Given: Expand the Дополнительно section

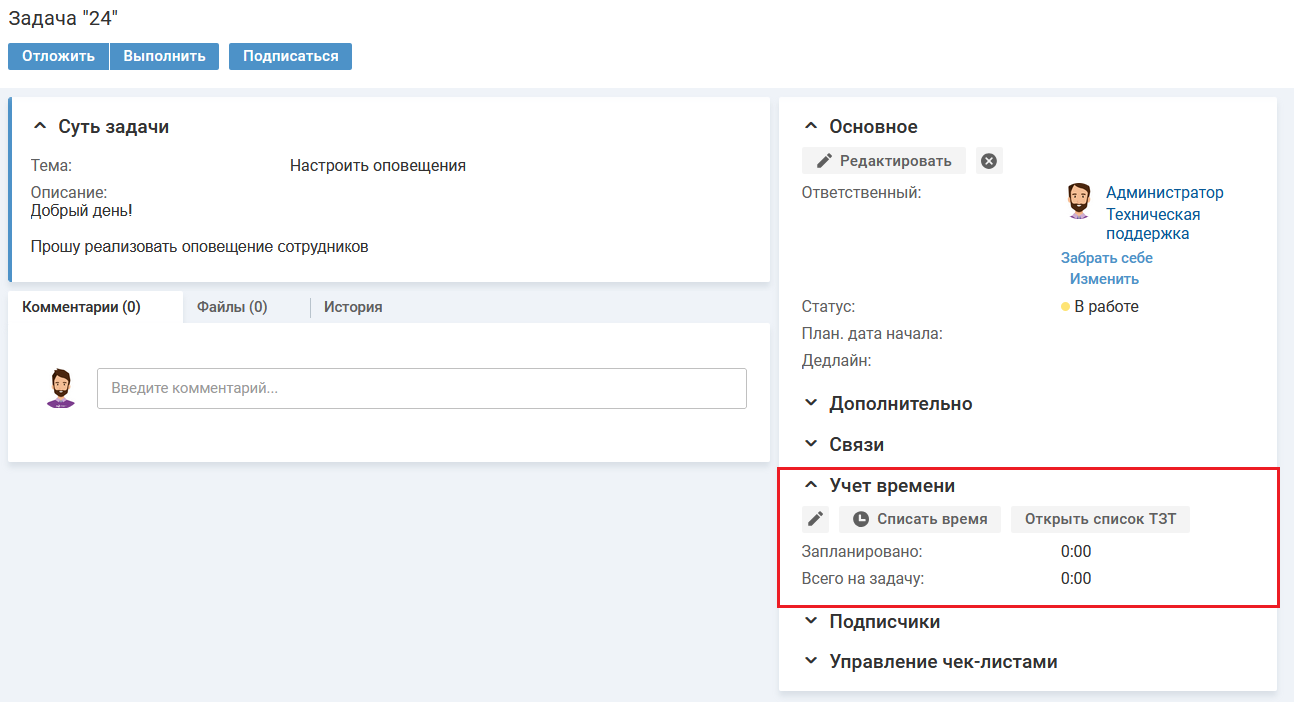Looking at the screenshot, I should coord(811,404).
